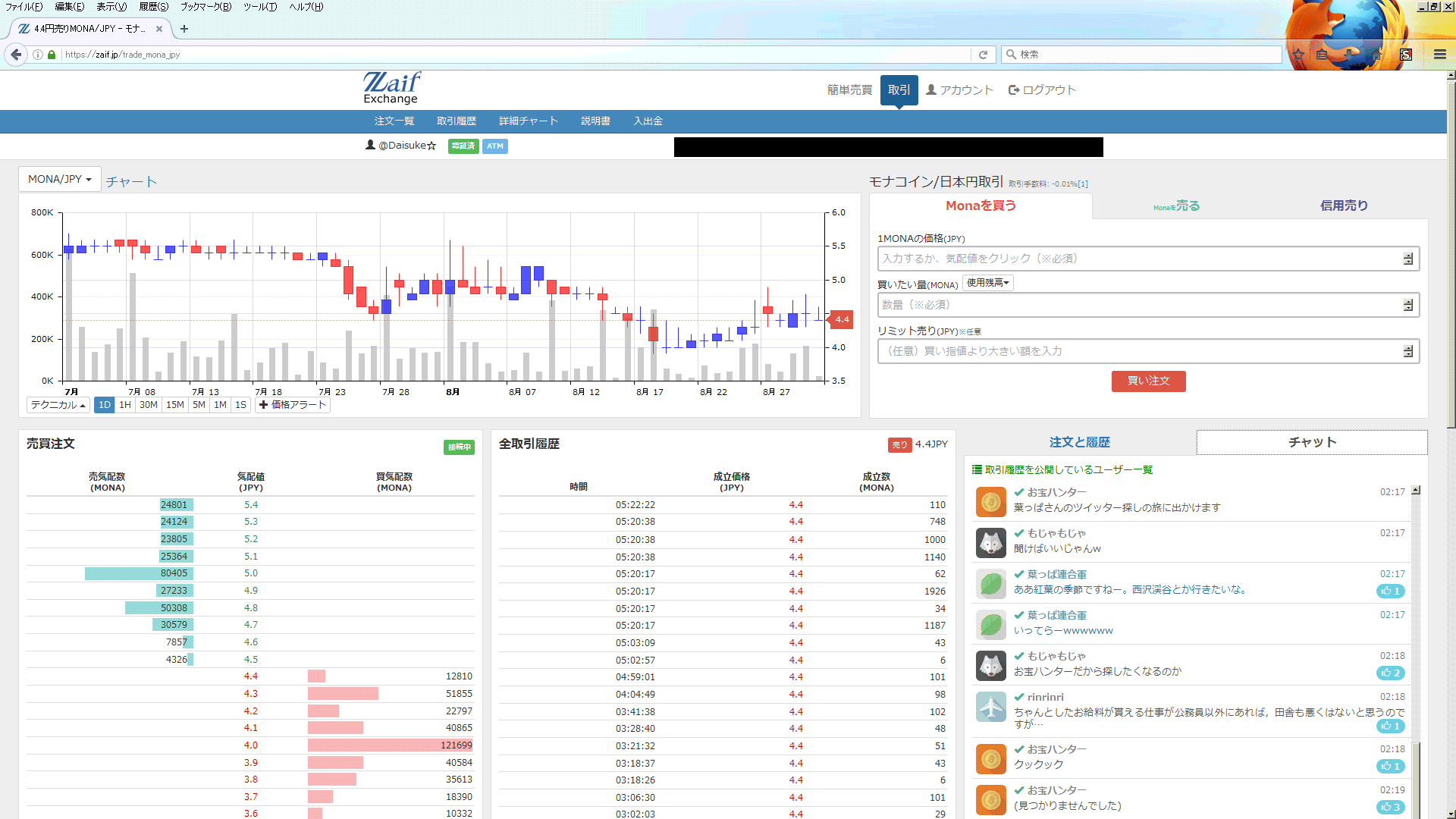Click the ATM badge next to username
The width and height of the screenshot is (1456, 819).
[495, 146]
